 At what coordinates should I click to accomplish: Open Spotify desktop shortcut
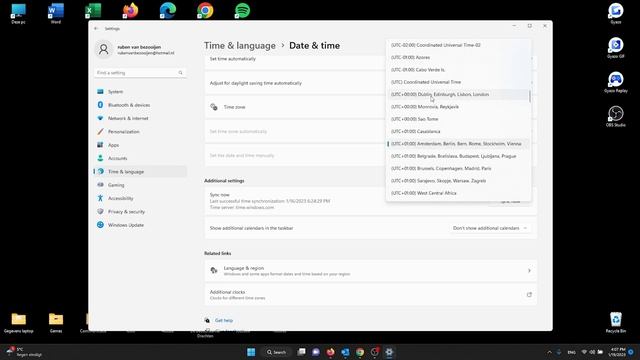242,11
